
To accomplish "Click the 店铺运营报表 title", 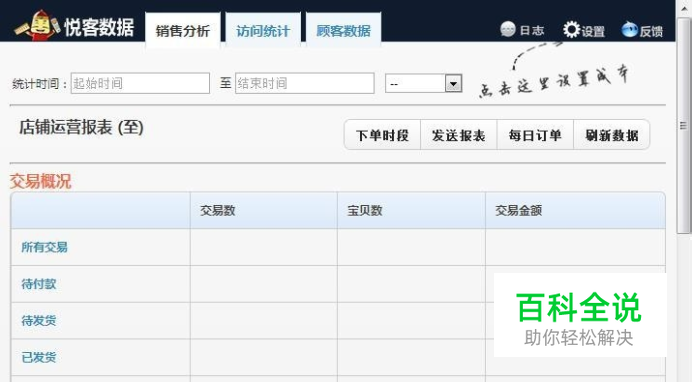I will 81,127.
